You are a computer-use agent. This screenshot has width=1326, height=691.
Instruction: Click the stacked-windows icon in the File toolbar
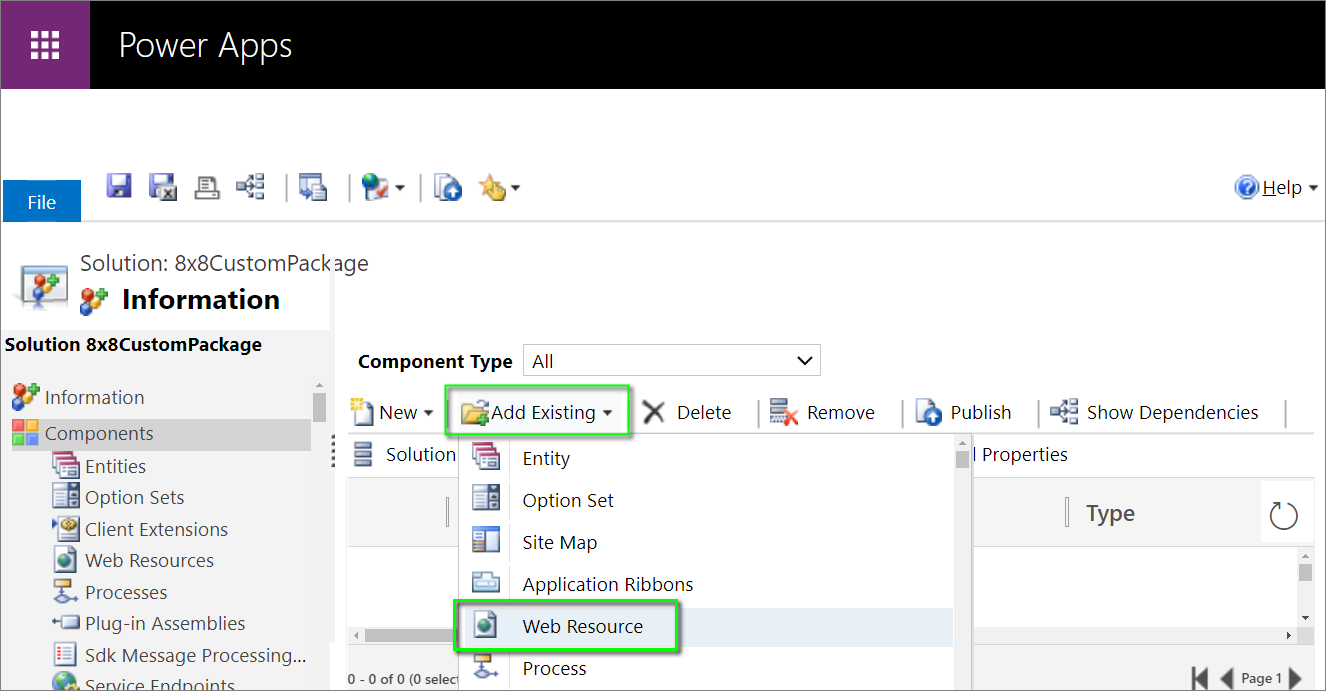(313, 187)
